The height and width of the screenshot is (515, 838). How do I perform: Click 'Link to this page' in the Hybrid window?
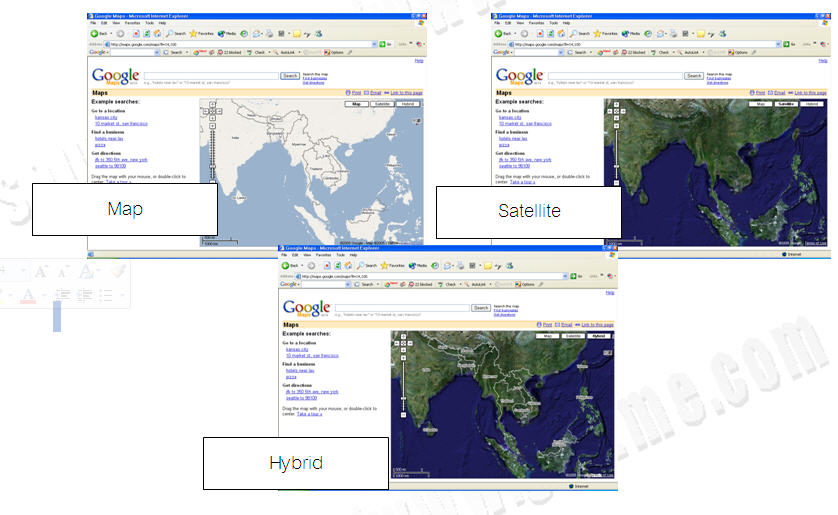598,324
